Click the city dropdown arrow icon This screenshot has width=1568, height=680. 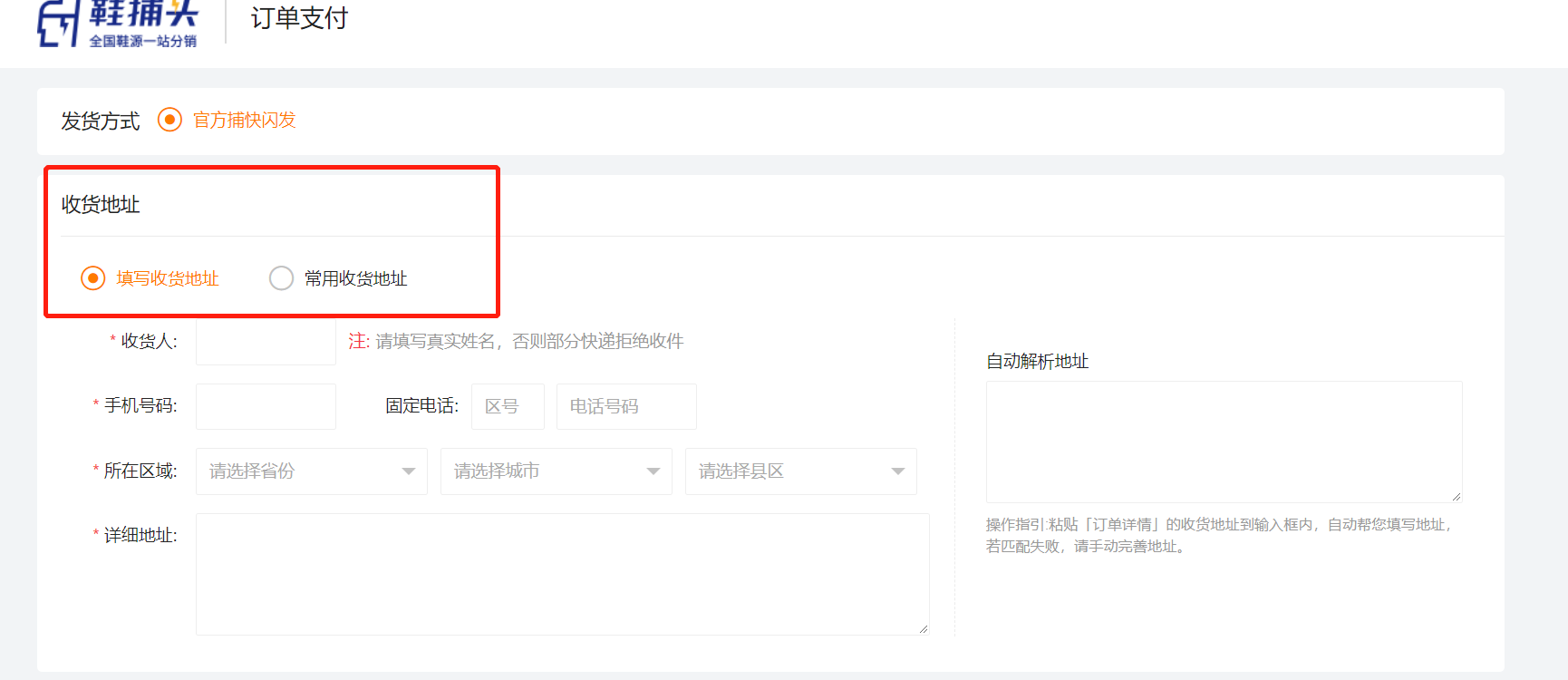(653, 471)
